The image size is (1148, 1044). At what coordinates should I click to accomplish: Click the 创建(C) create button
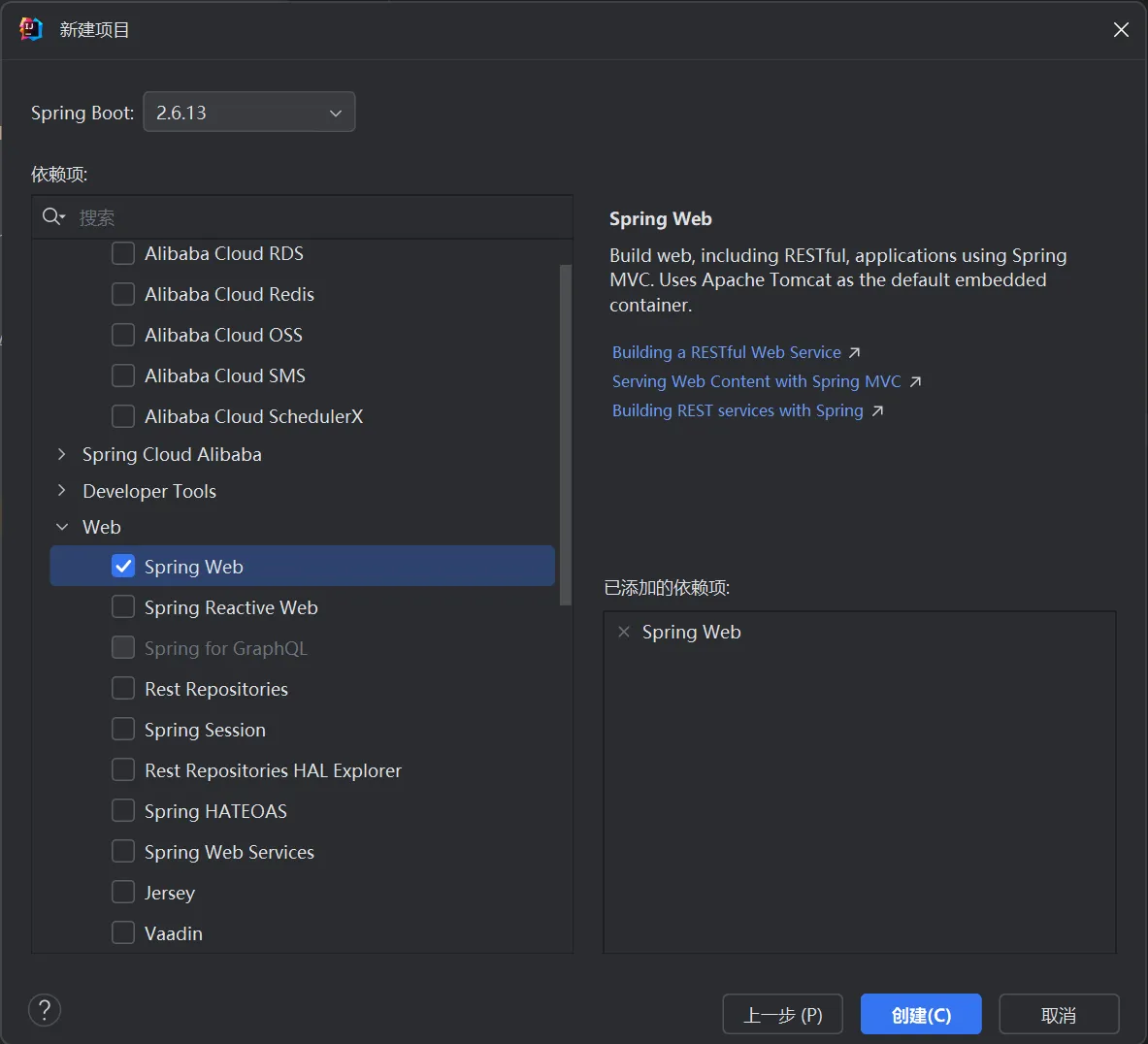(x=920, y=1015)
